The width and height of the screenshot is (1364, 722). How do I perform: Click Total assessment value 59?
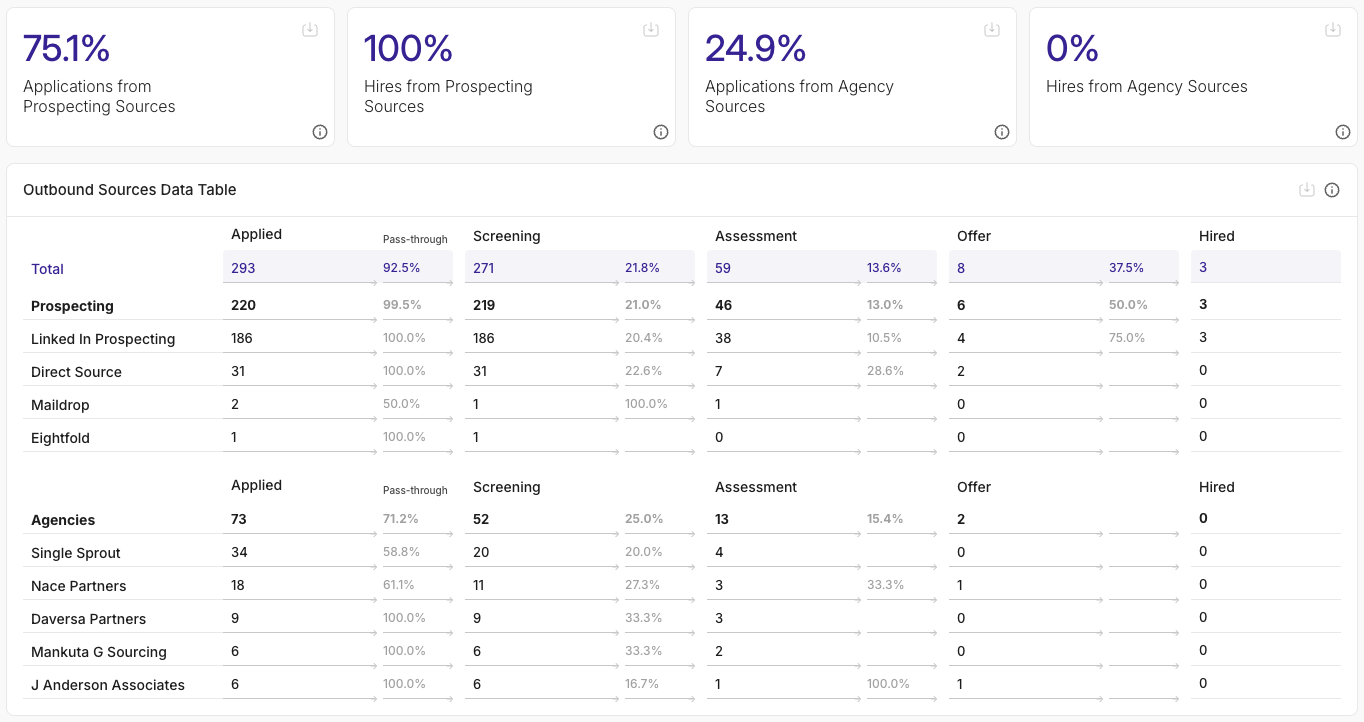click(x=723, y=268)
